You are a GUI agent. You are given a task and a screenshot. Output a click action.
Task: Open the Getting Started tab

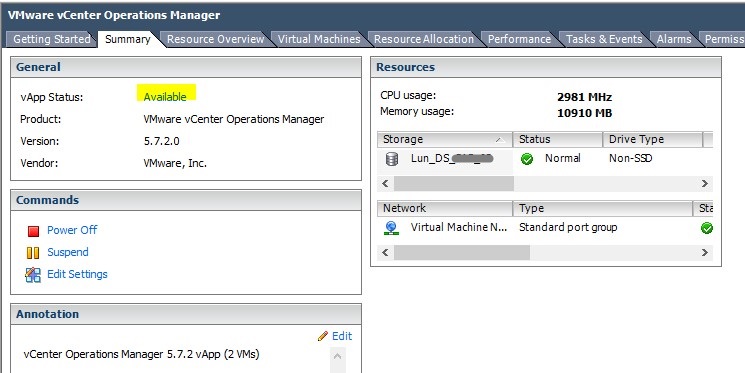pyautogui.click(x=51, y=39)
